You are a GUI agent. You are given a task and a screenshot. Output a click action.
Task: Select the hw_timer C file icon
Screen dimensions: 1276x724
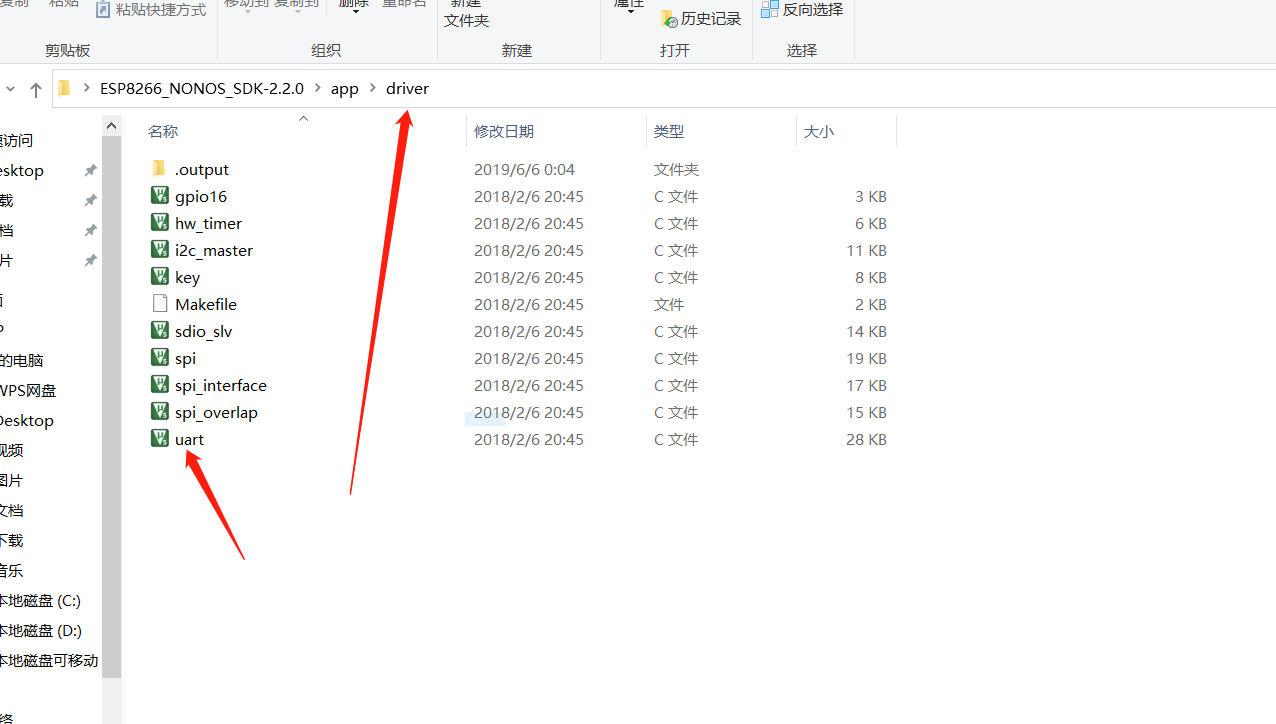pyautogui.click(x=159, y=222)
